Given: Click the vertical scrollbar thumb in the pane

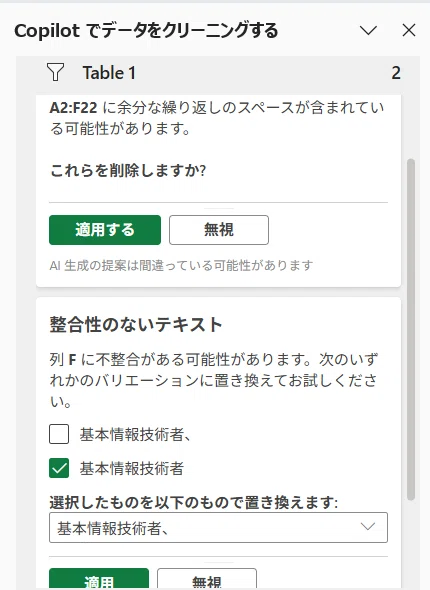Looking at the screenshot, I should [411, 329].
